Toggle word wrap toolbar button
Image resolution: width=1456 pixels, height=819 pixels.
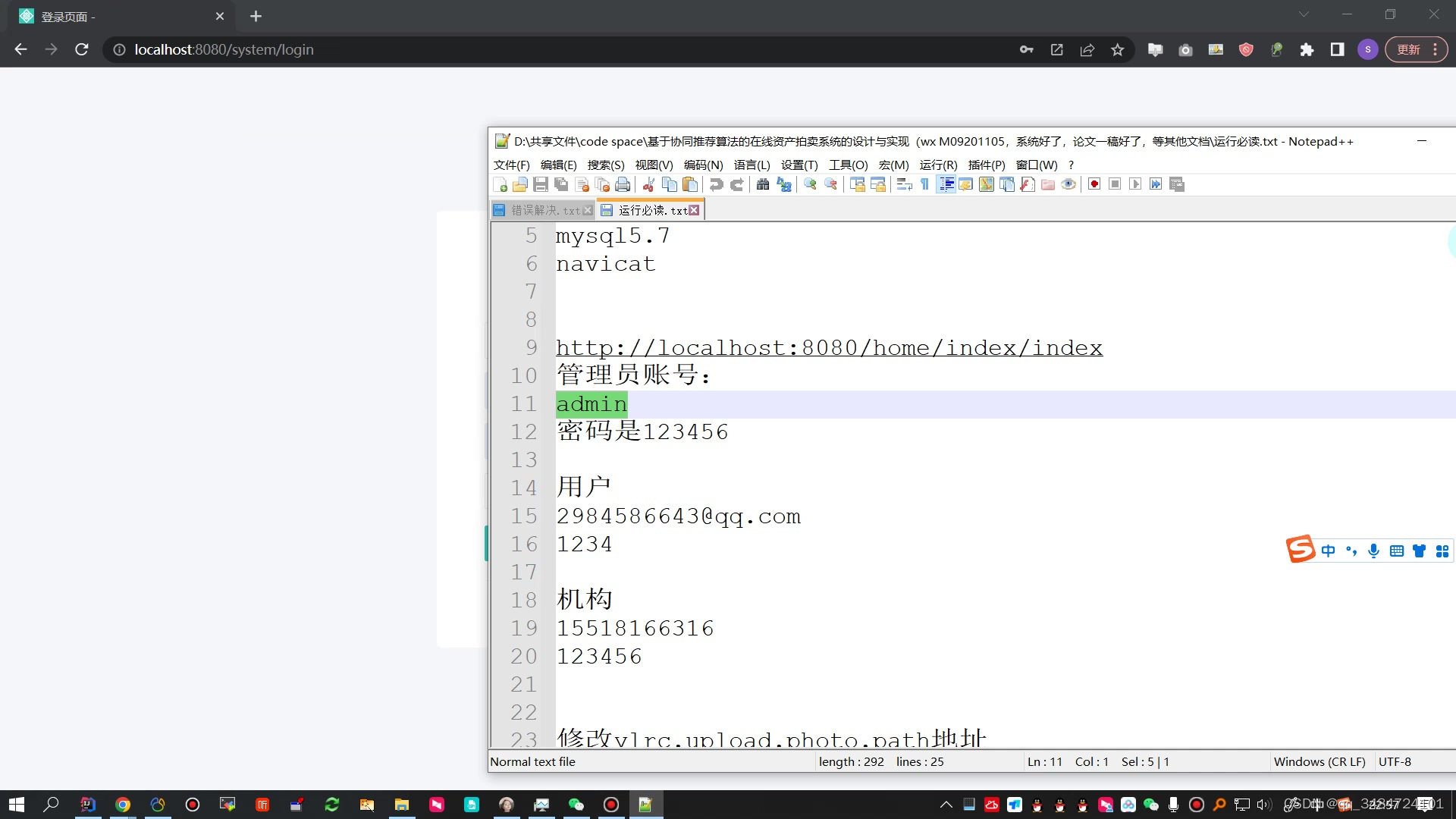[x=904, y=184]
